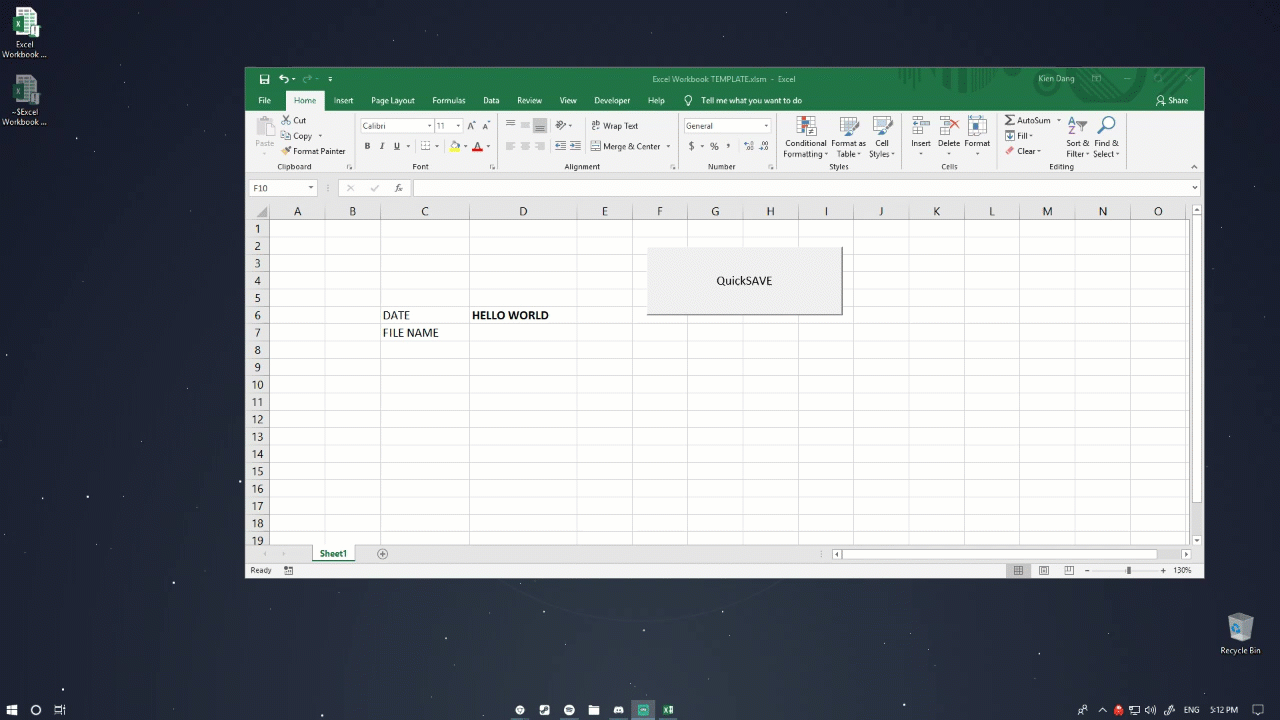Screen dimensions: 1280x720
Task: Toggle Top Align vertical alignment
Action: 510,126
